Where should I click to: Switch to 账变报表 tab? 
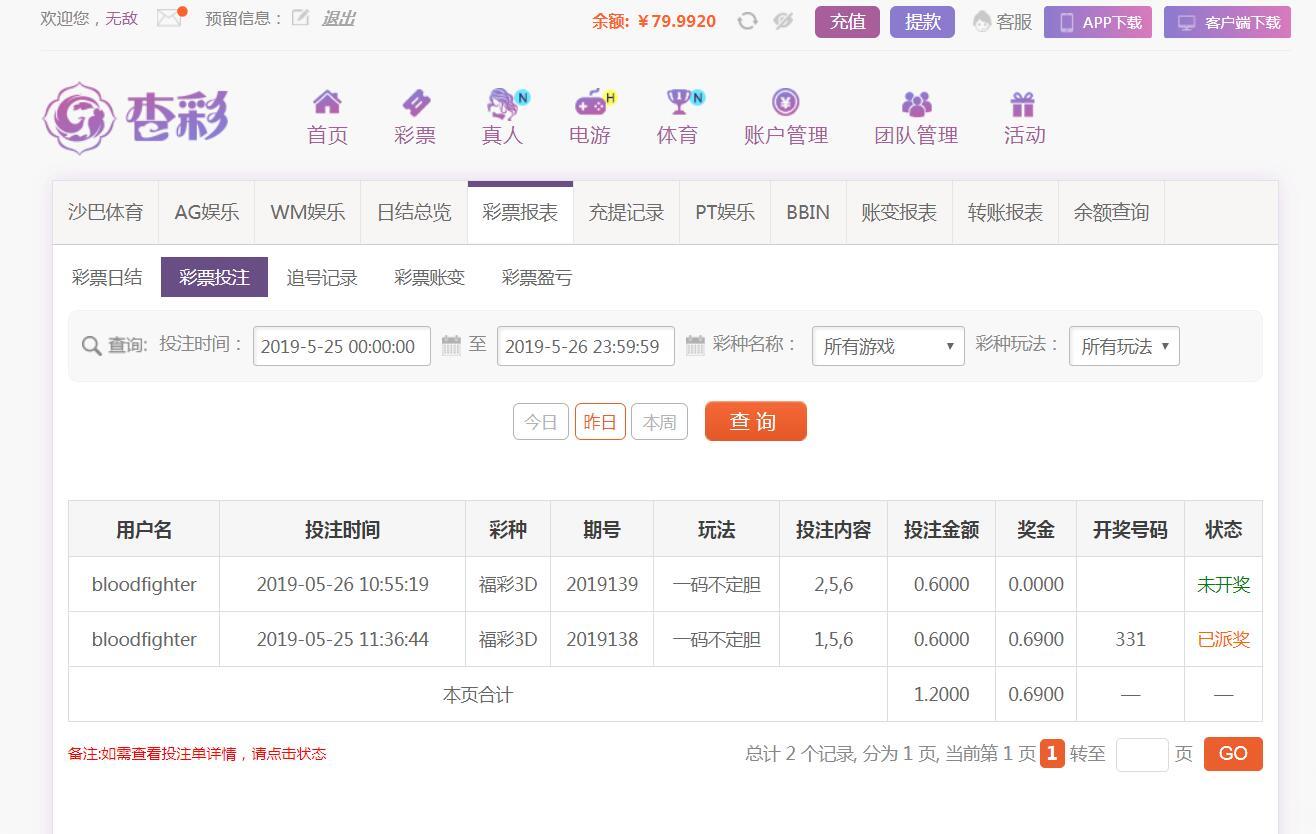[899, 212]
